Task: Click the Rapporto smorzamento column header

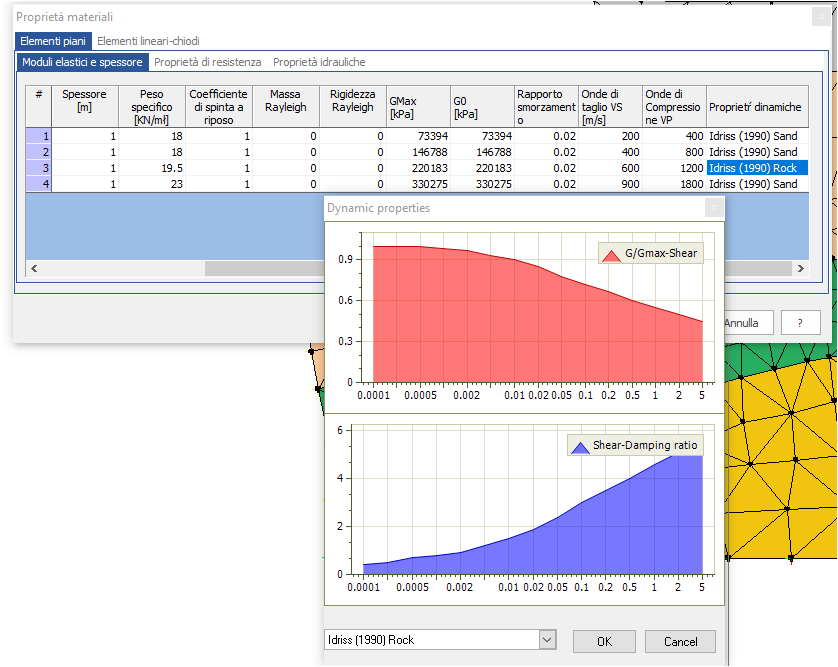Action: [546, 106]
